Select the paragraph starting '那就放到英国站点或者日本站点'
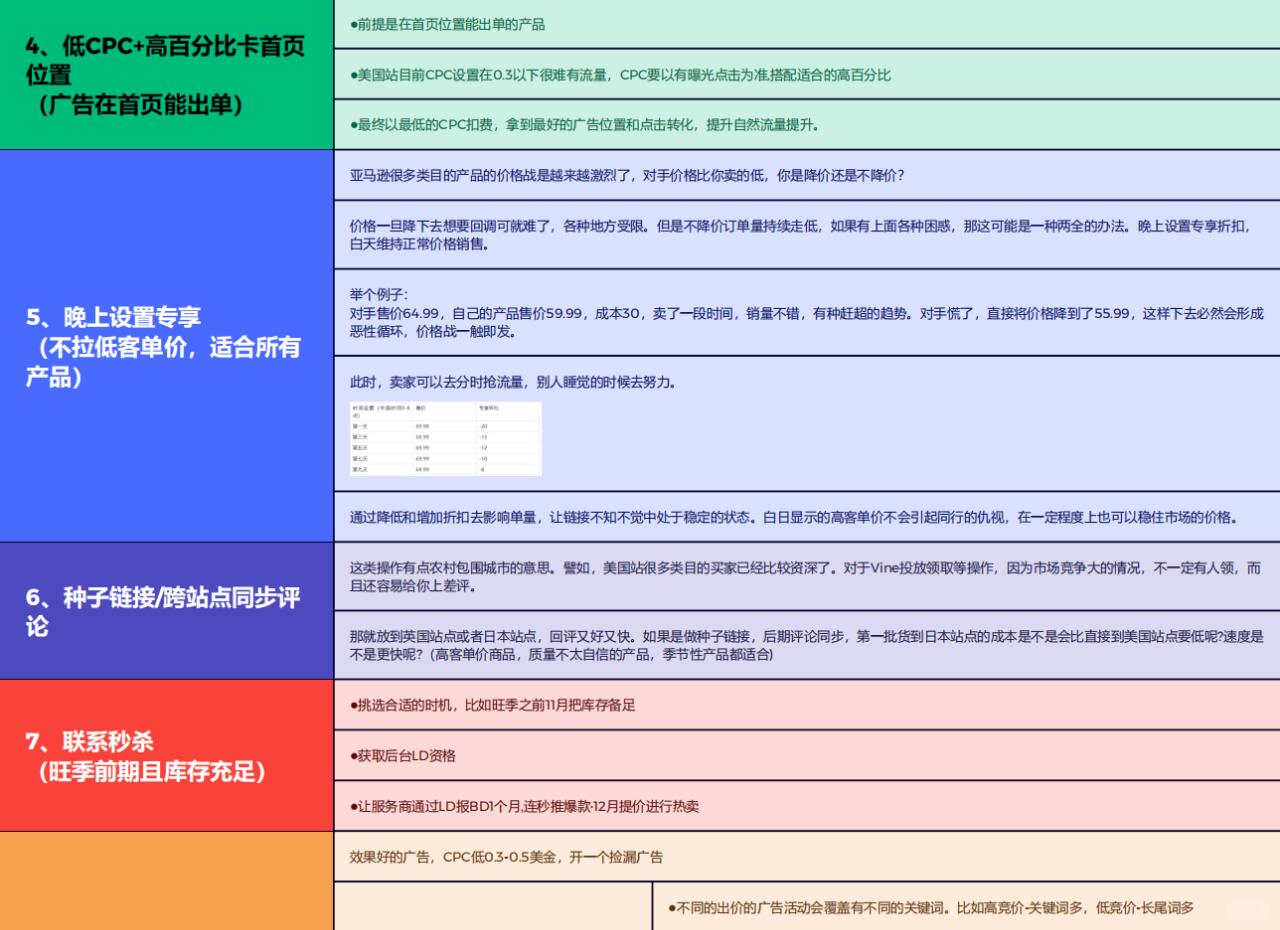Image resolution: width=1280 pixels, height=930 pixels. [x=807, y=645]
